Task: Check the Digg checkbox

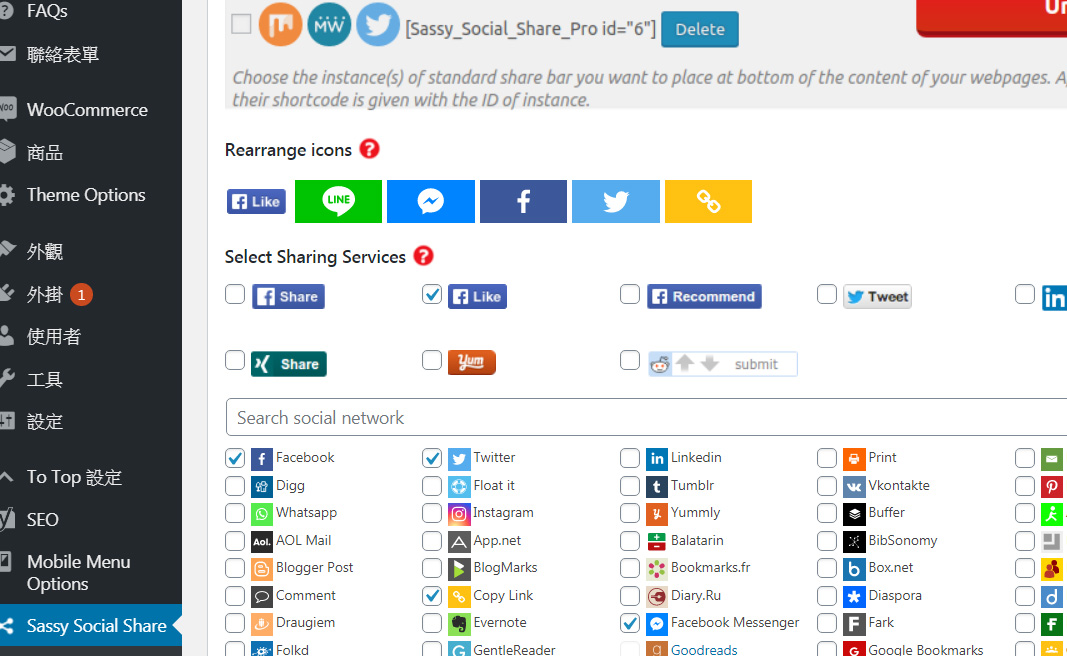Action: click(x=235, y=486)
